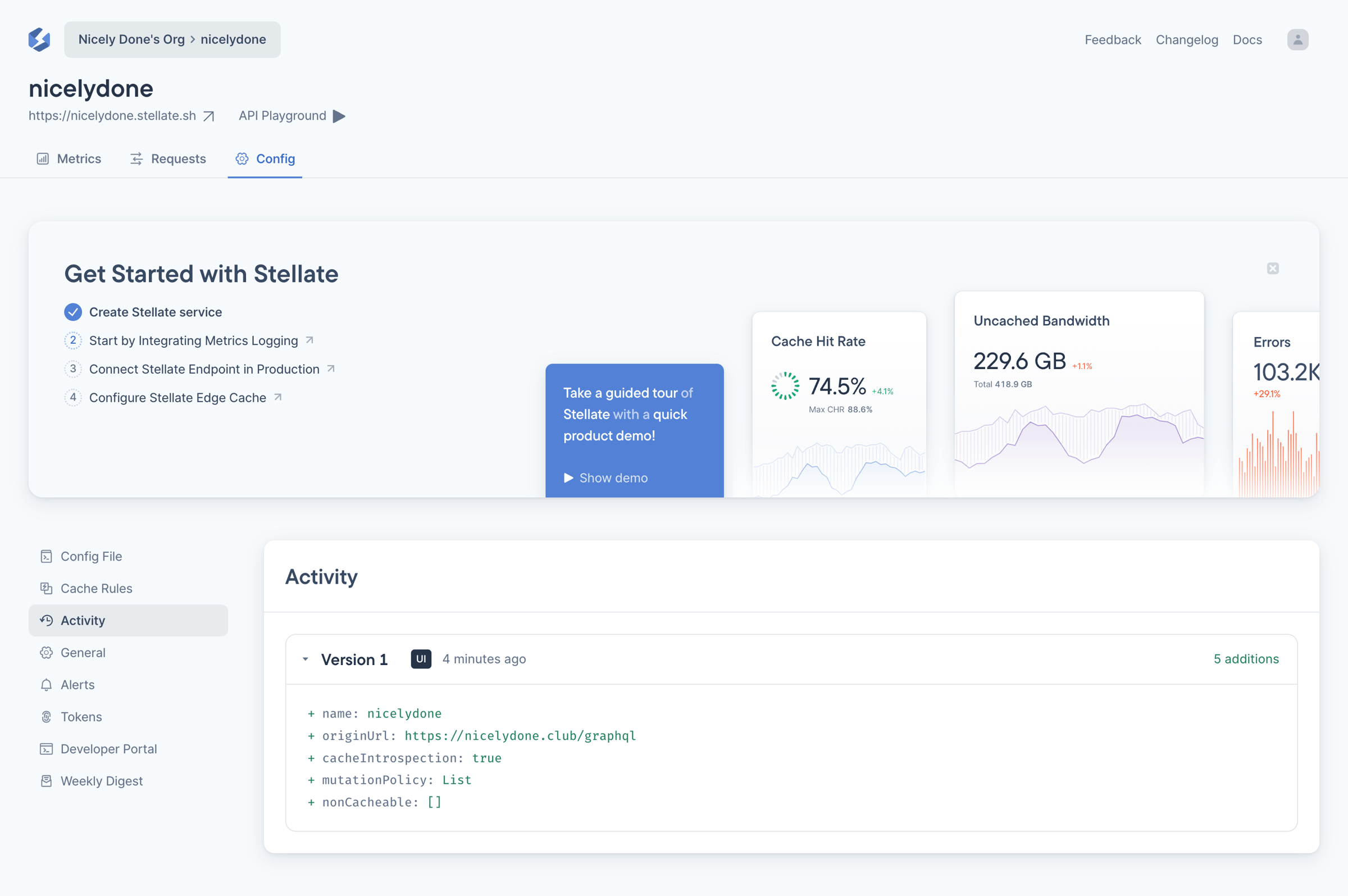
Task: Open Weekly Digest in the sidebar
Action: click(x=128, y=781)
